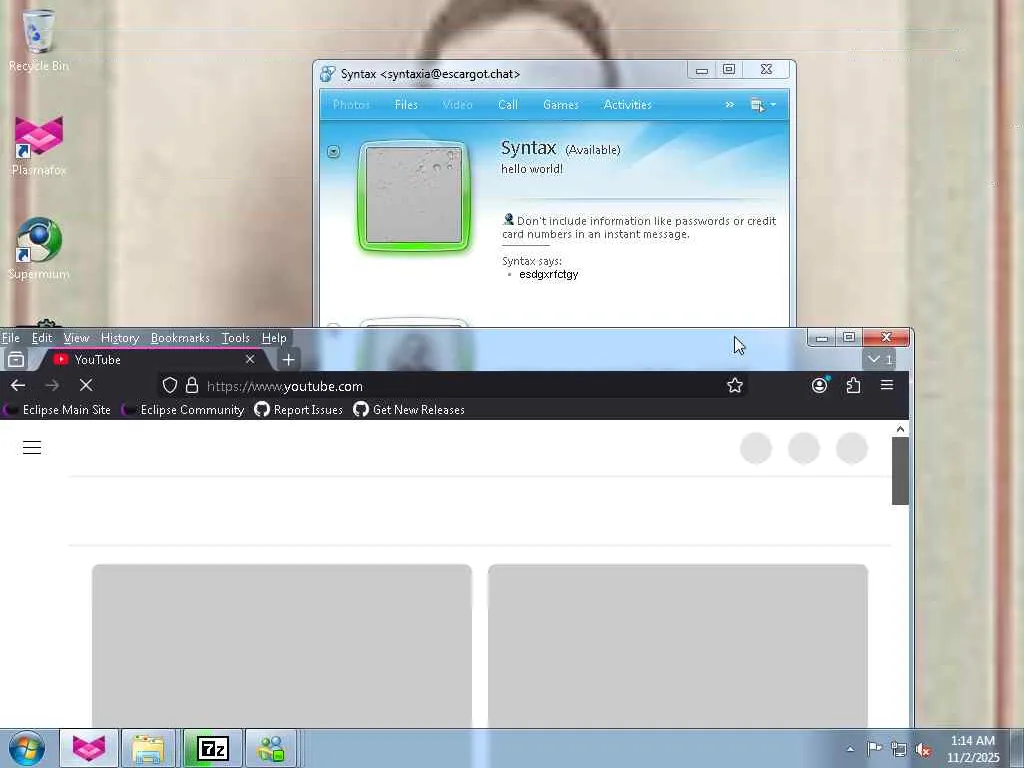Viewport: 1024px width, 768px height.
Task: Open a new browser tab
Action: (288, 359)
